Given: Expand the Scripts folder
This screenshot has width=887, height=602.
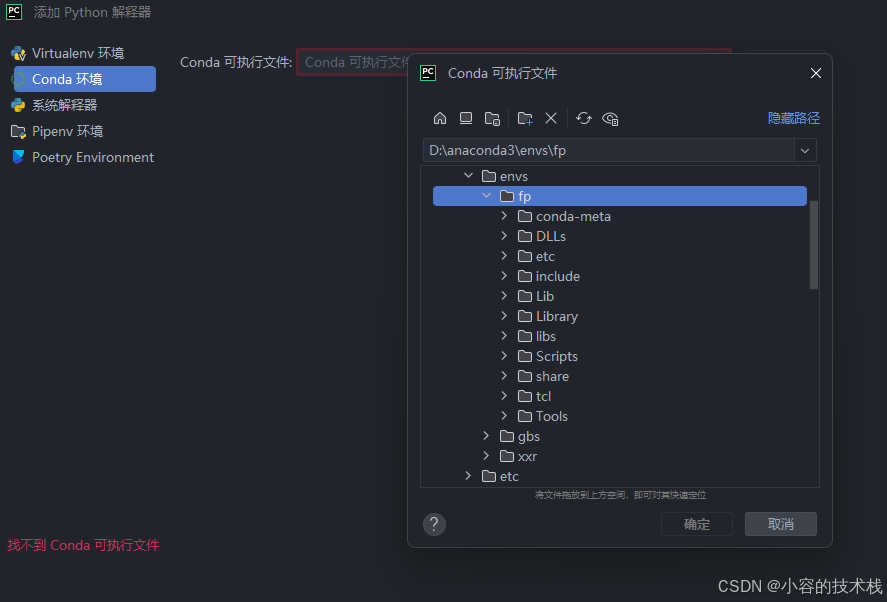Looking at the screenshot, I should point(504,356).
